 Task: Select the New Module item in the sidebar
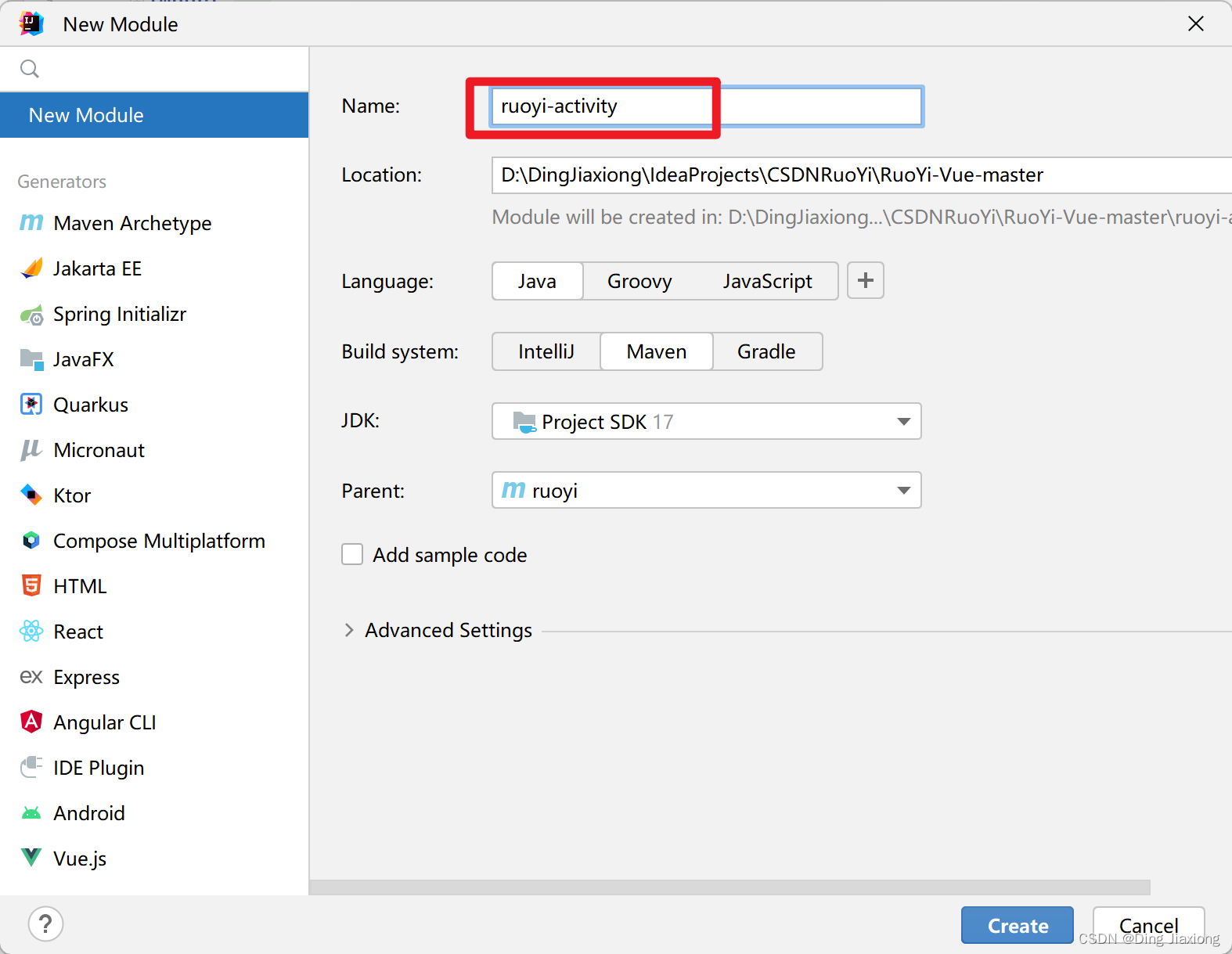tap(154, 115)
